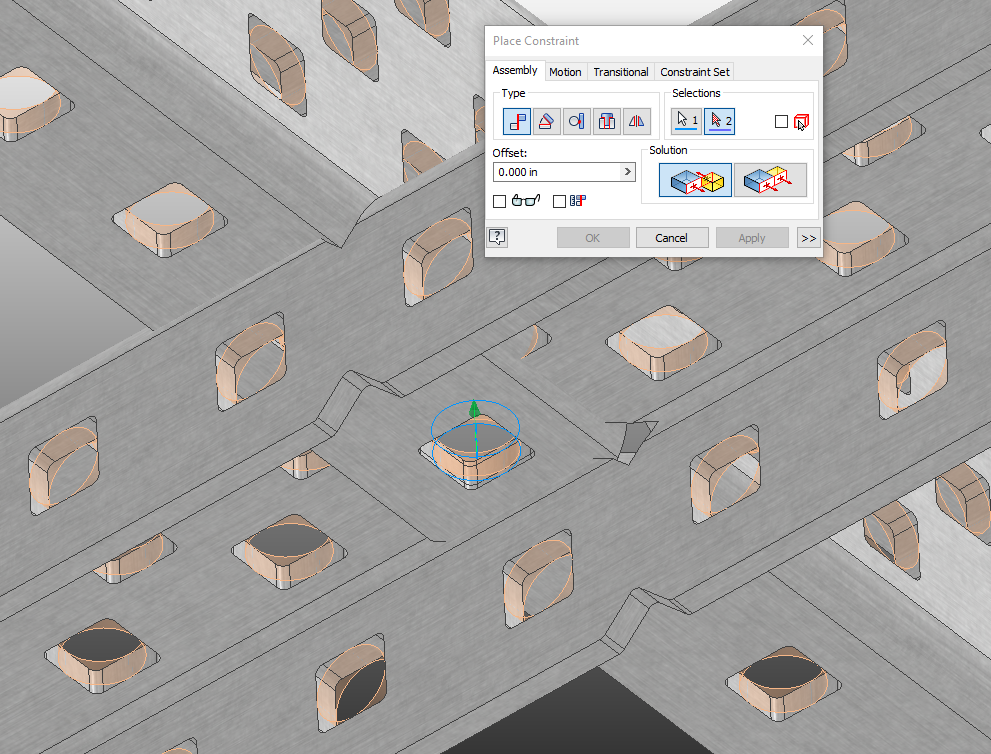Screen dimensions: 991x754
Task: Close the Place Constraint dialog
Action: [808, 40]
